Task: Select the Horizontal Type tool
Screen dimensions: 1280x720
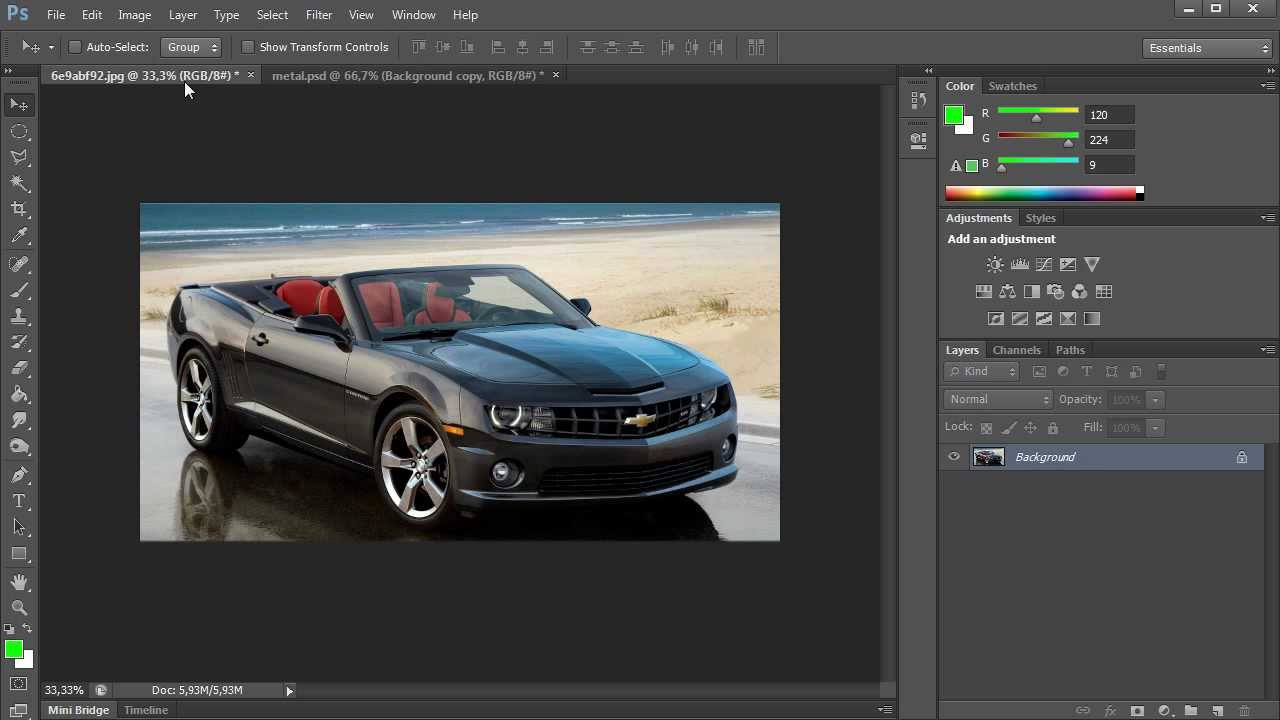Action: [19, 501]
